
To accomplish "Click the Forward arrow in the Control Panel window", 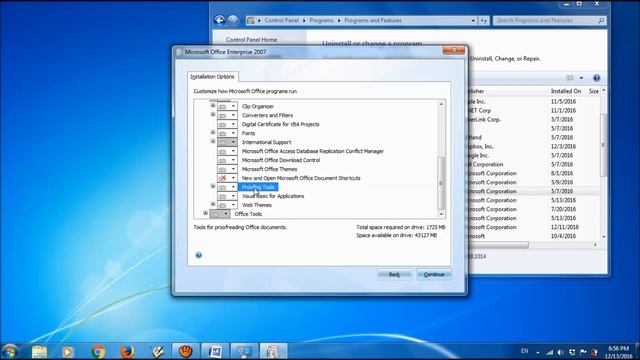I will (233, 20).
